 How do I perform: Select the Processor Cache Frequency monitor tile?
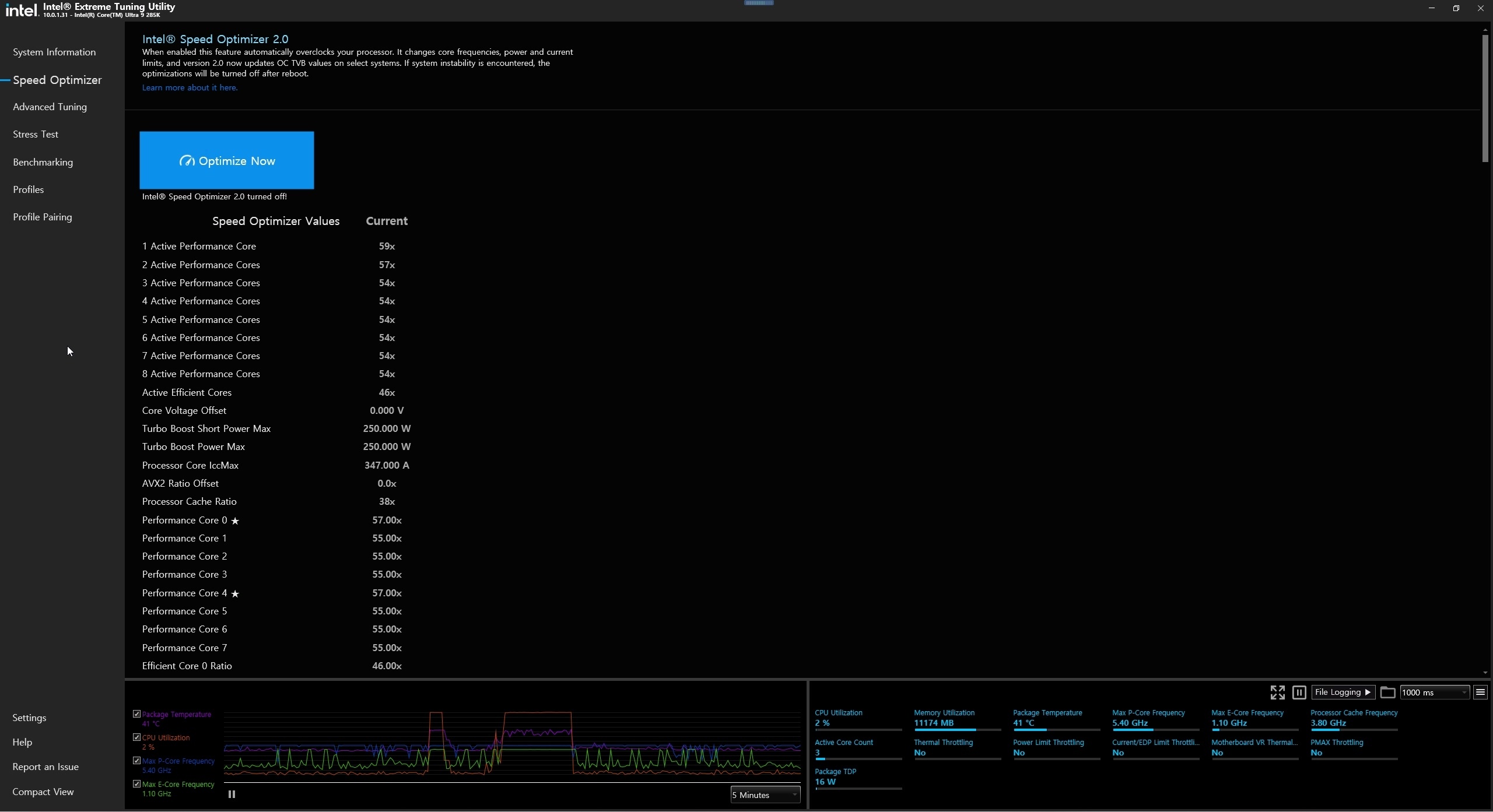click(1354, 720)
